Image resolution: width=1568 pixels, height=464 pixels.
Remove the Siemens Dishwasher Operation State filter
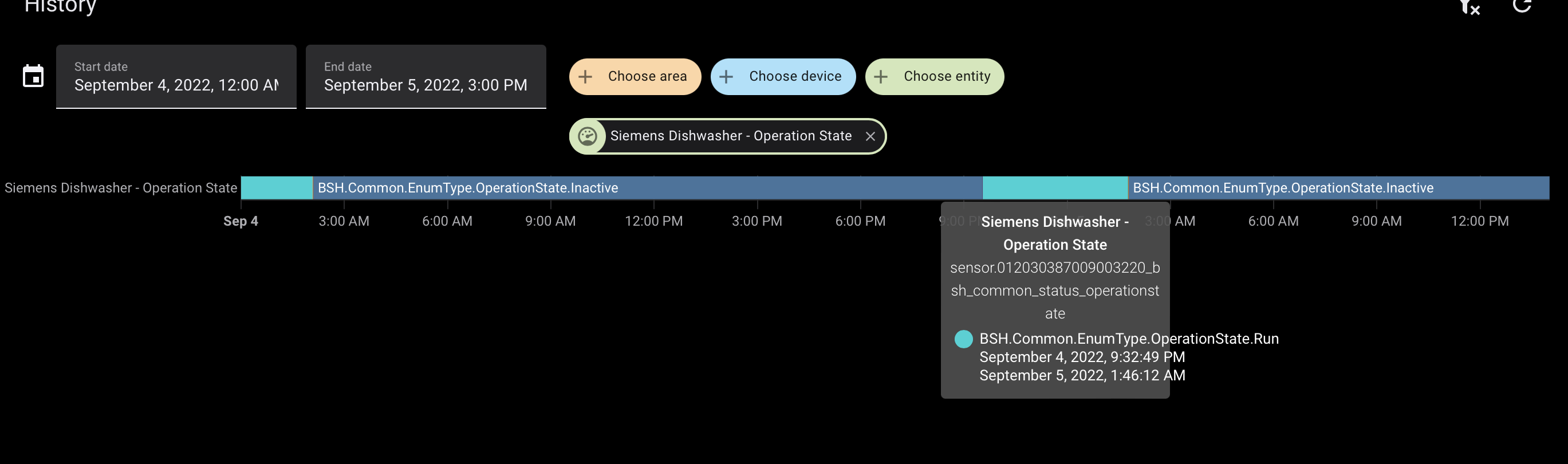(x=871, y=136)
